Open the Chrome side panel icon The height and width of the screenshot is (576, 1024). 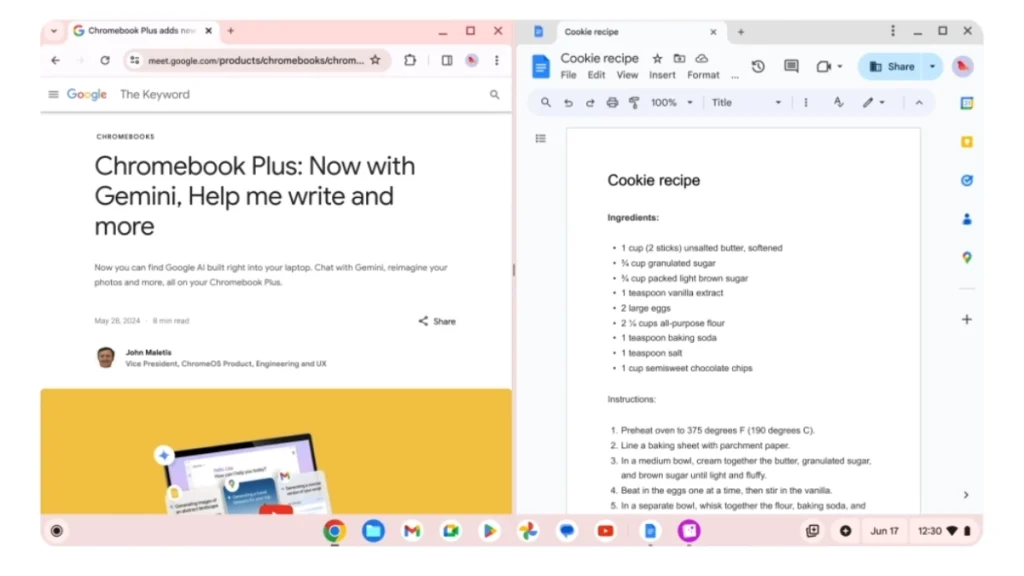(x=447, y=60)
